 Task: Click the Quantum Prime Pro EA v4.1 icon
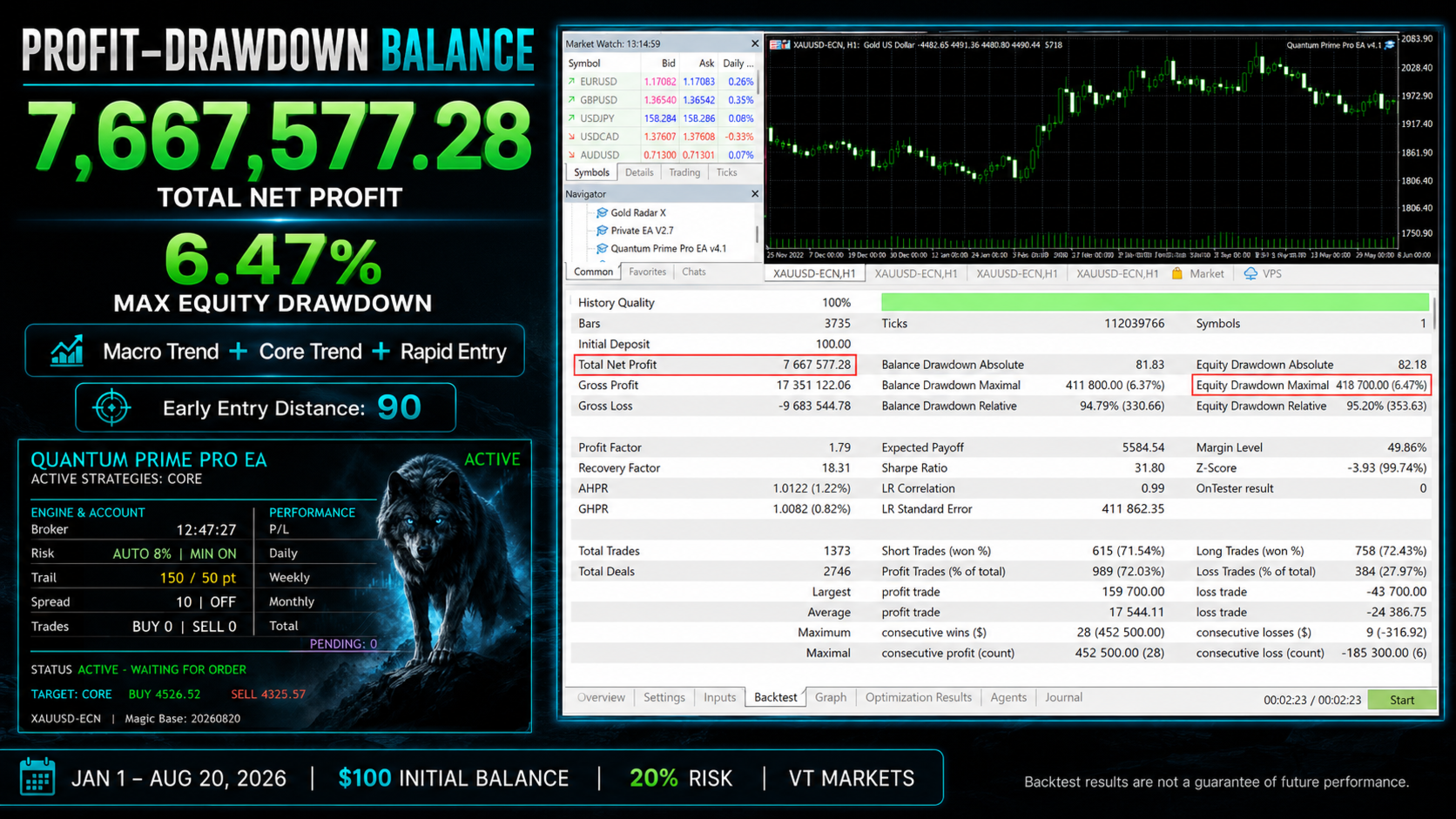click(x=602, y=249)
